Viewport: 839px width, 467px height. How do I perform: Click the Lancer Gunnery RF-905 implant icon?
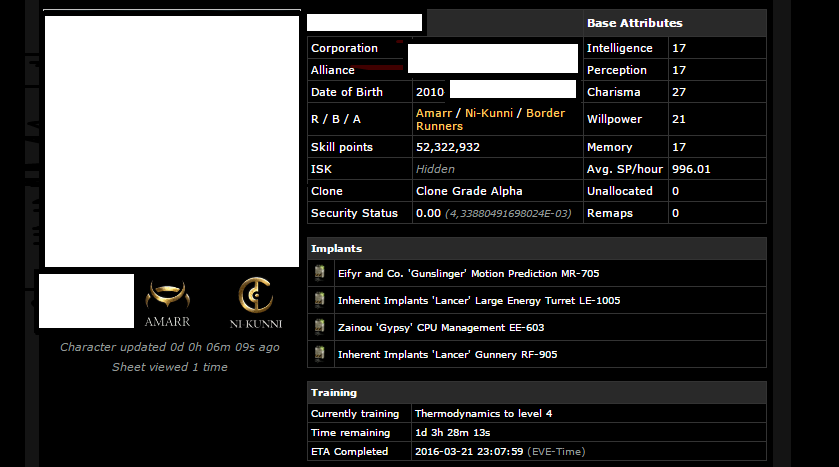(320, 354)
